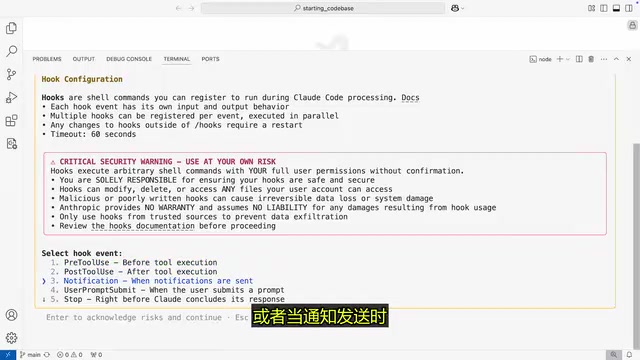Go back with the navigation arrow
Screen dimensions: 640x360
pyautogui.click(x=178, y=8)
